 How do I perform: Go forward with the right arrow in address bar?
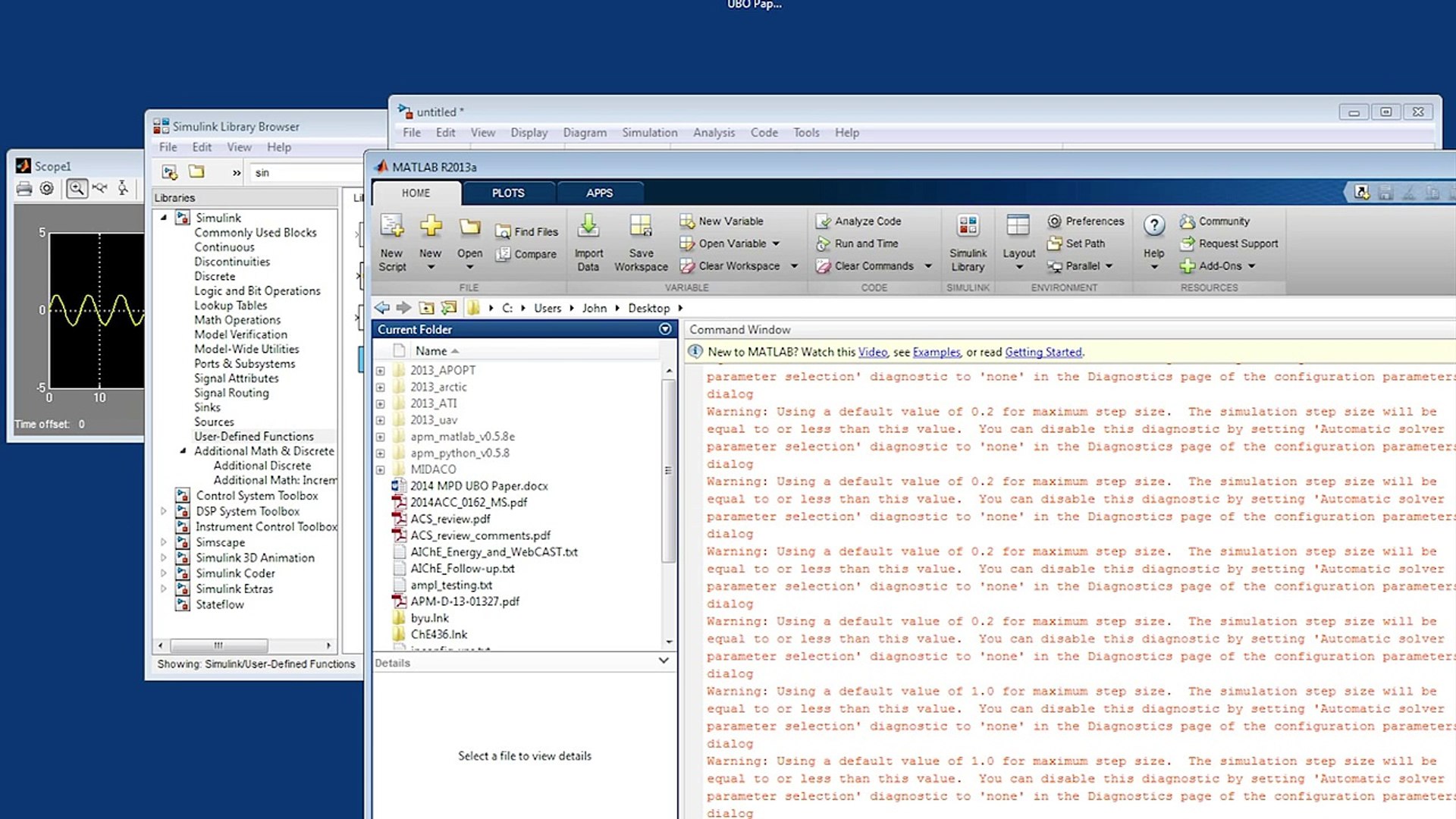point(403,308)
